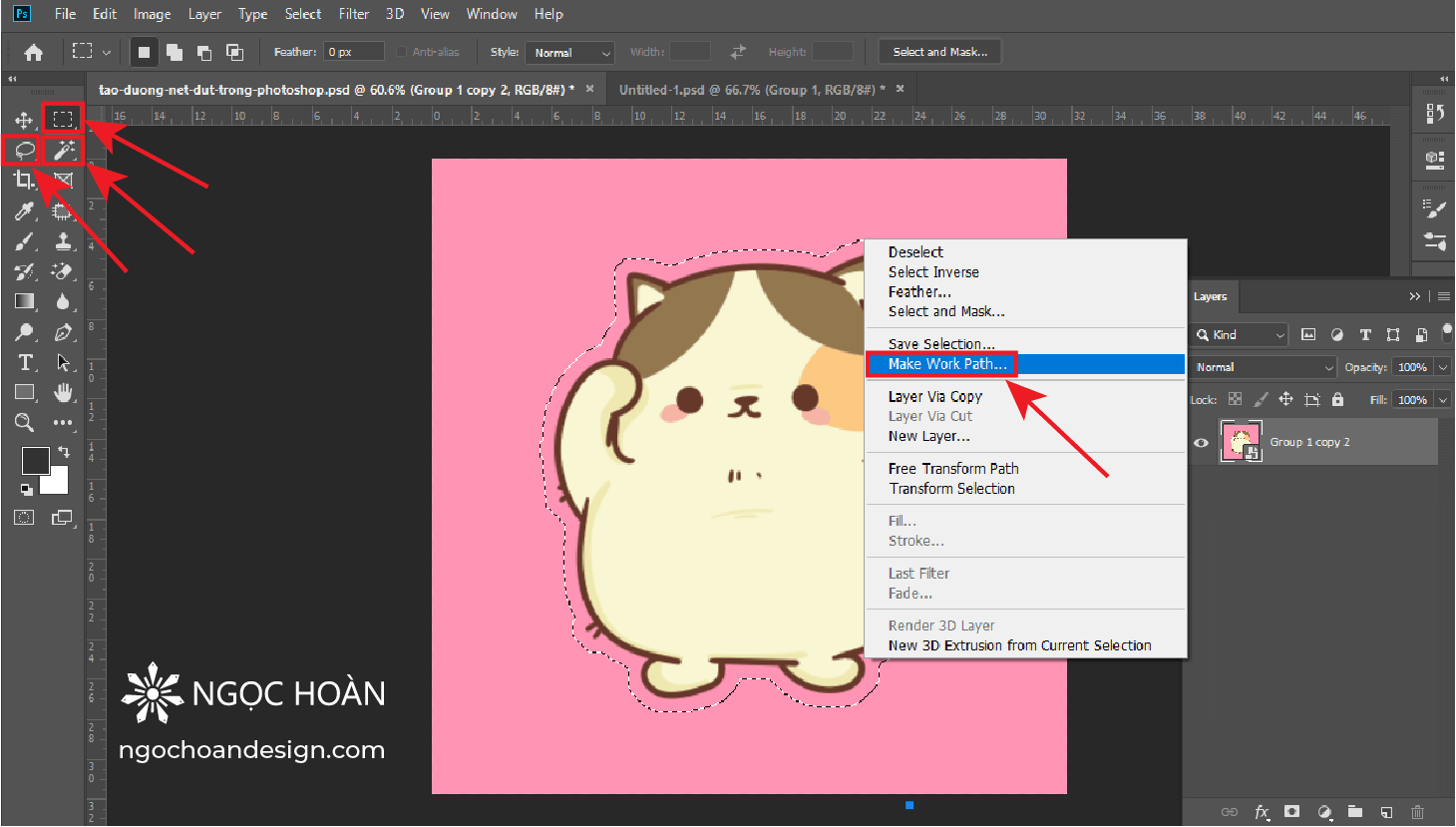Select the Lasso tool
The image size is (1456, 827).
[23, 150]
